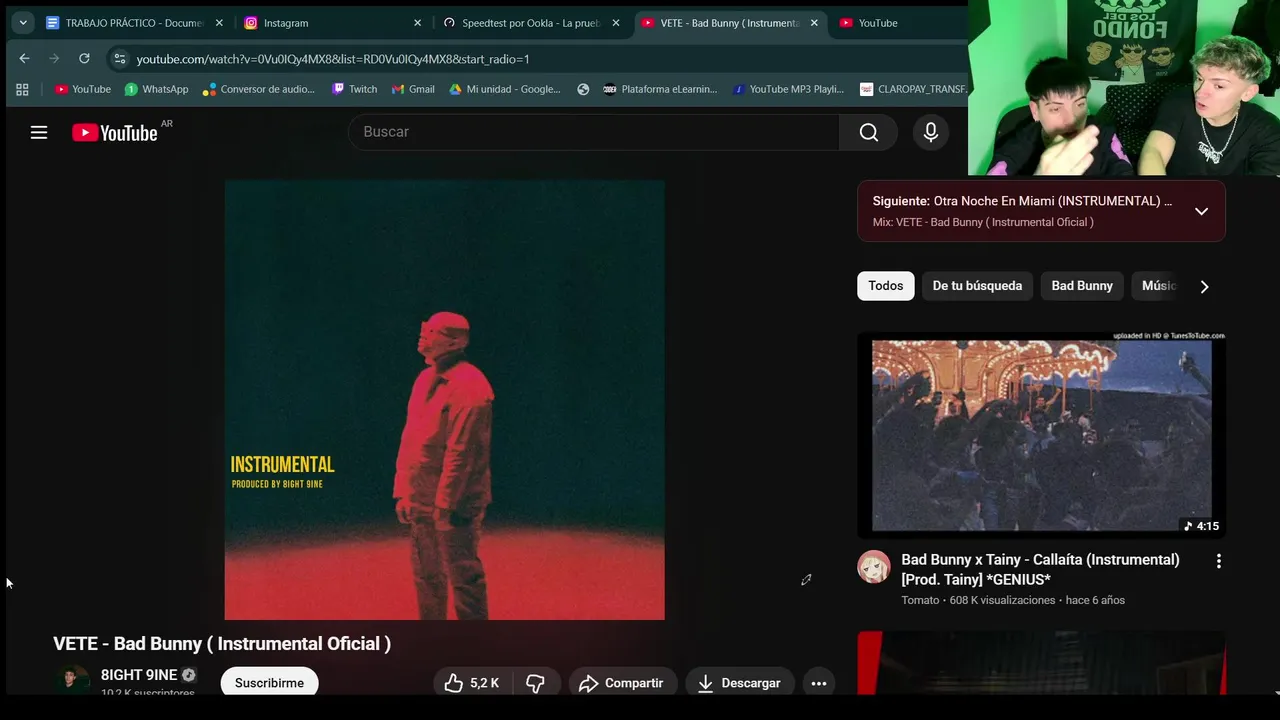The height and width of the screenshot is (720, 1280).
Task: Open Conversor de audio bookmark
Action: [259, 89]
